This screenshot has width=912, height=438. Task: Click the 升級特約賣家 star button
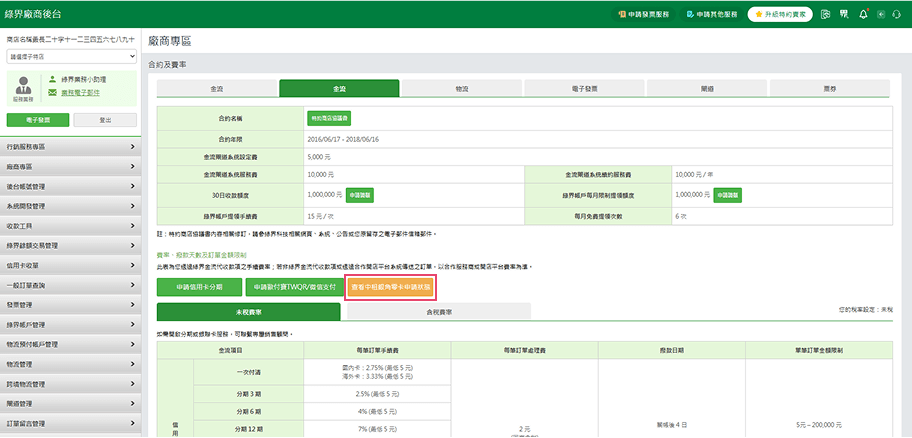point(780,15)
